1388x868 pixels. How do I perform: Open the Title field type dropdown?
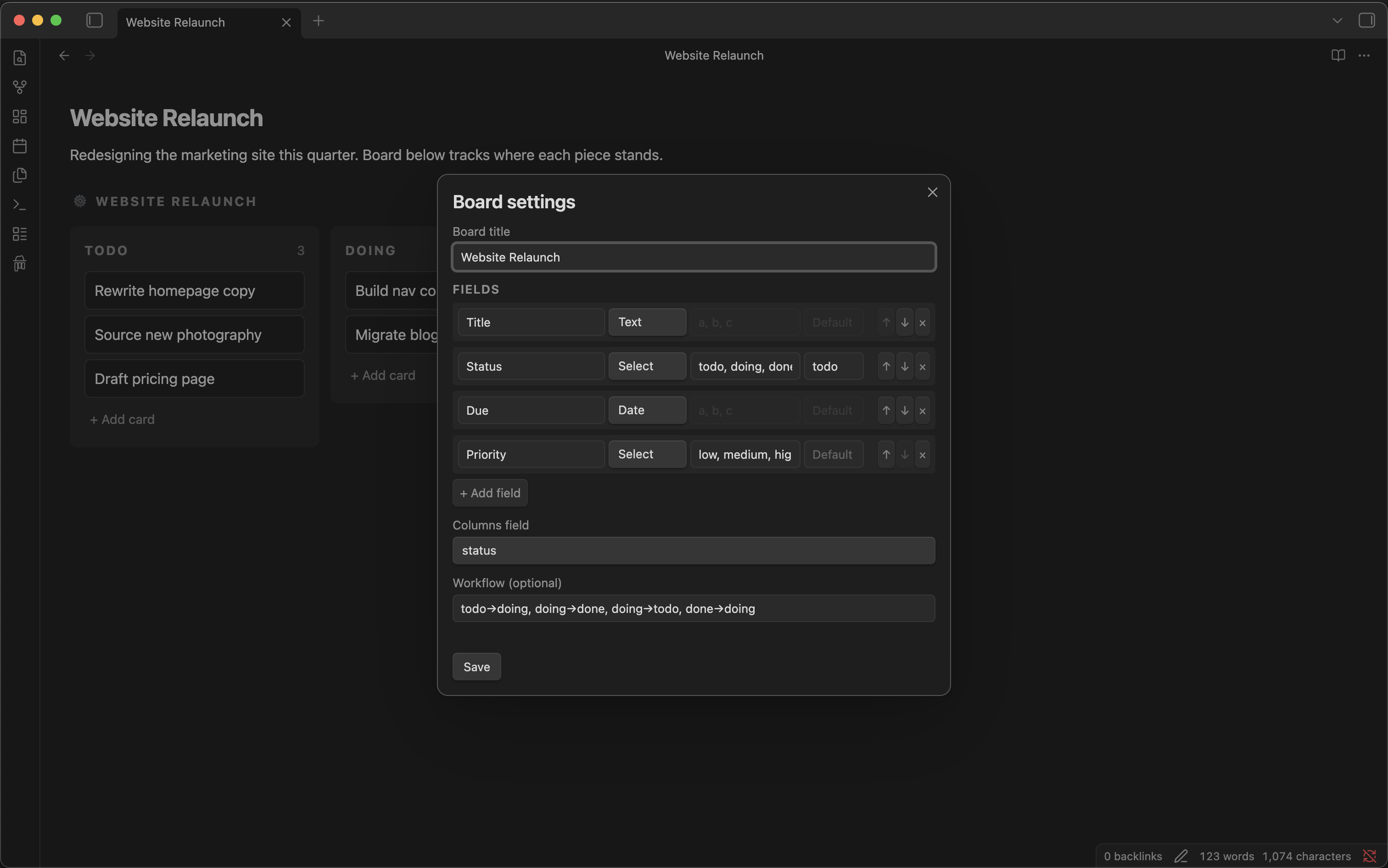647,322
